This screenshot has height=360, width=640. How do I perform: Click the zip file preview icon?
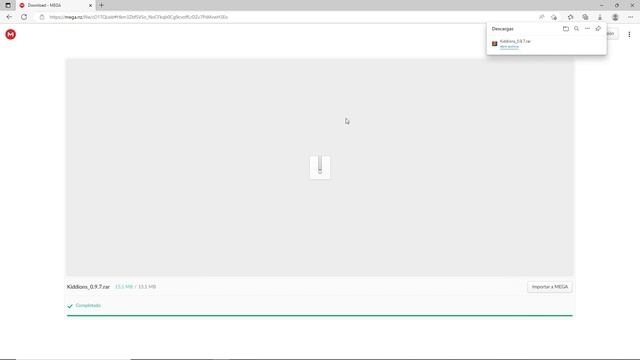[320, 167]
